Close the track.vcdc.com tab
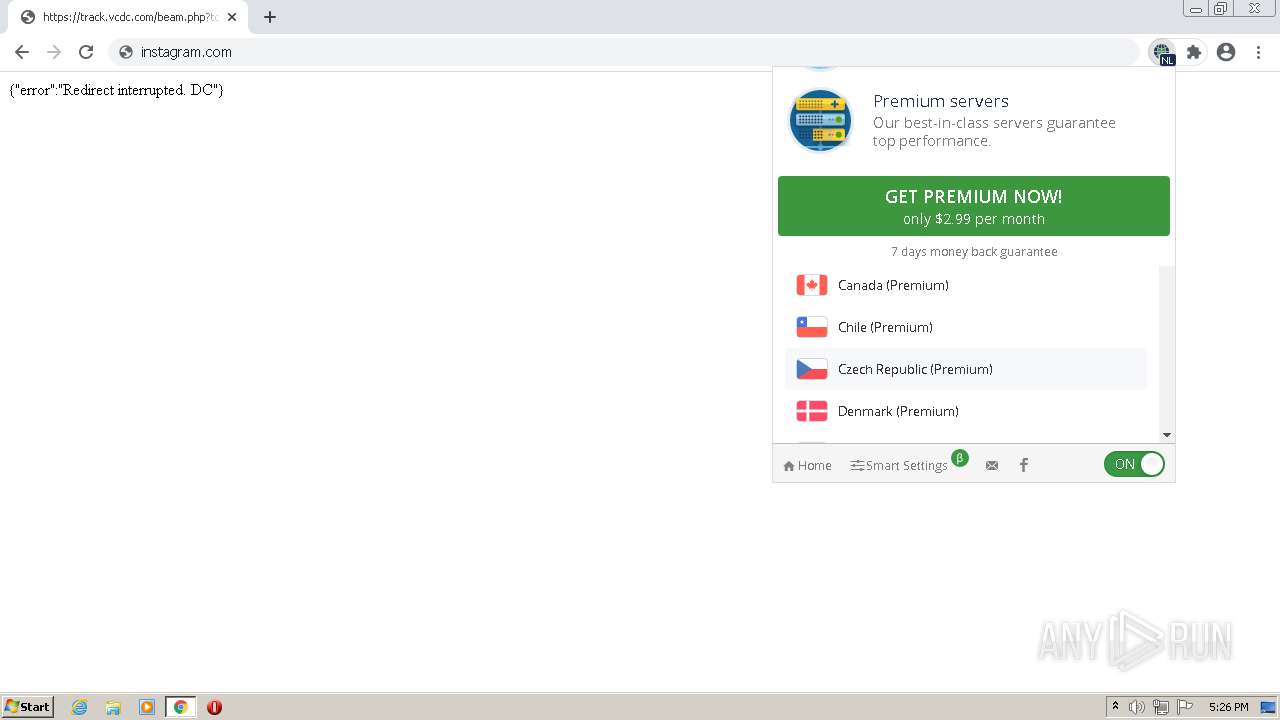The height and width of the screenshot is (720, 1280). [x=232, y=17]
